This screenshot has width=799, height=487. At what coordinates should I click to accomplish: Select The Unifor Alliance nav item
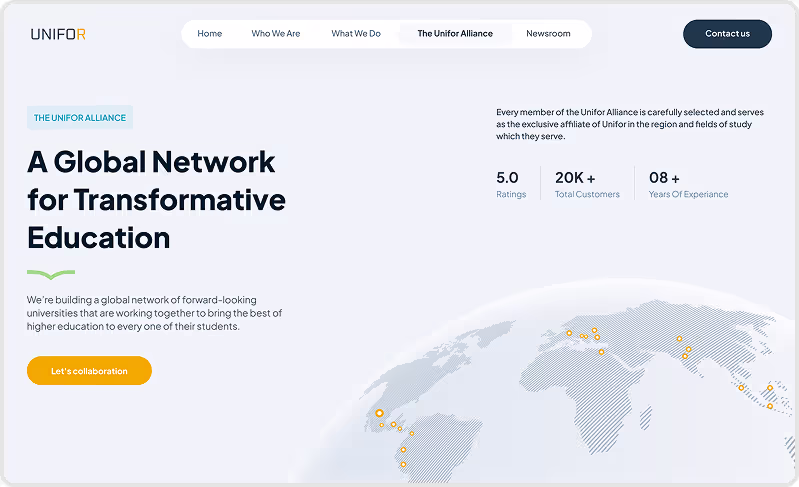coord(455,34)
